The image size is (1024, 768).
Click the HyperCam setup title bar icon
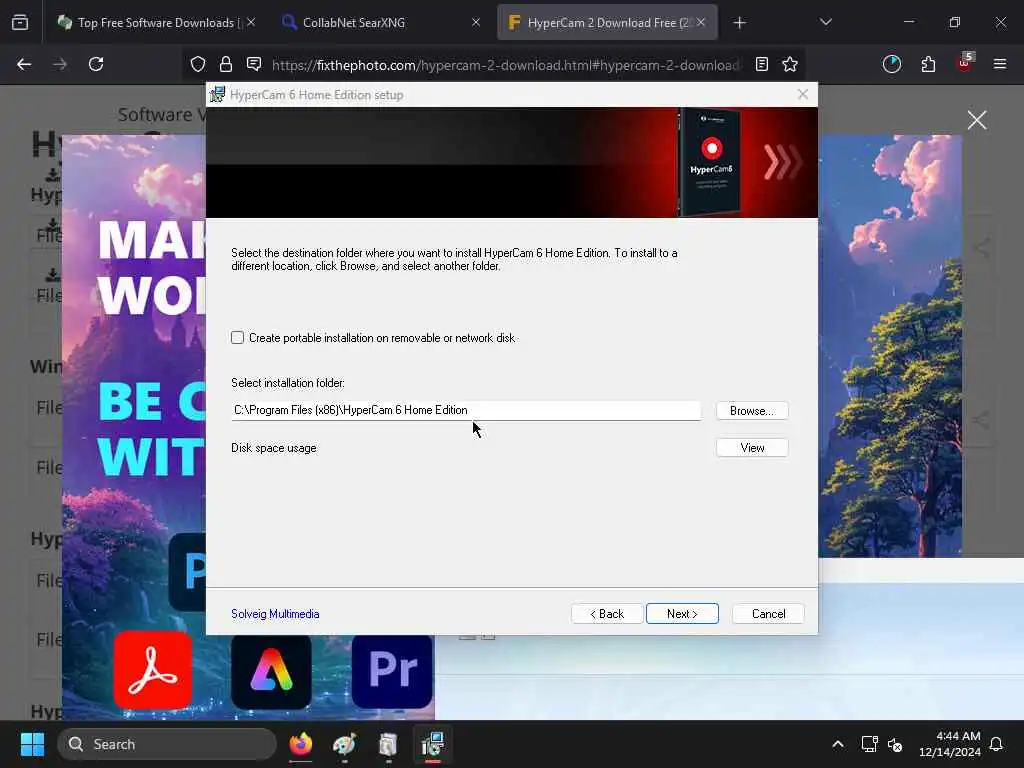(217, 95)
